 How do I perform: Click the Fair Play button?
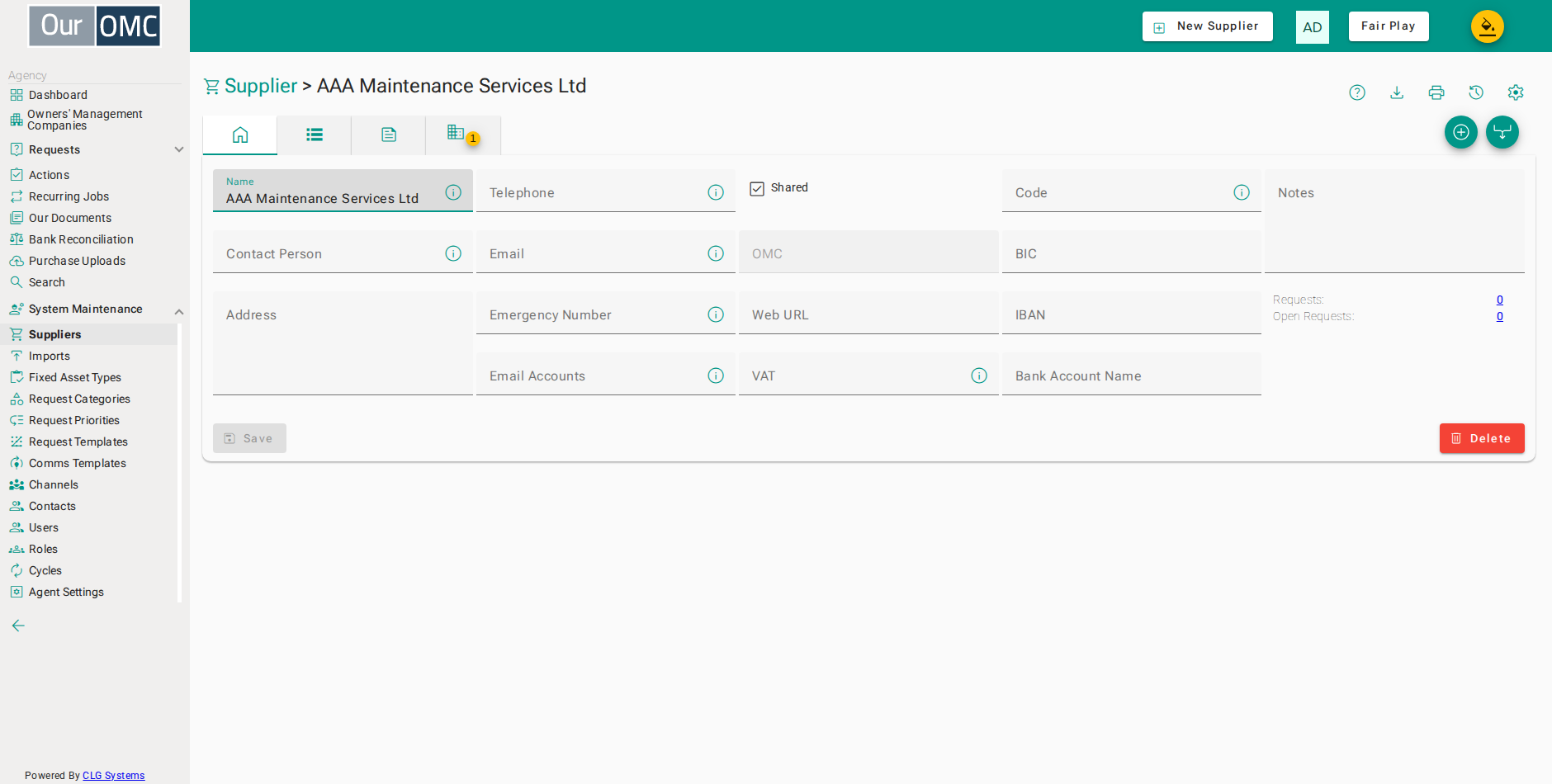tap(1389, 26)
